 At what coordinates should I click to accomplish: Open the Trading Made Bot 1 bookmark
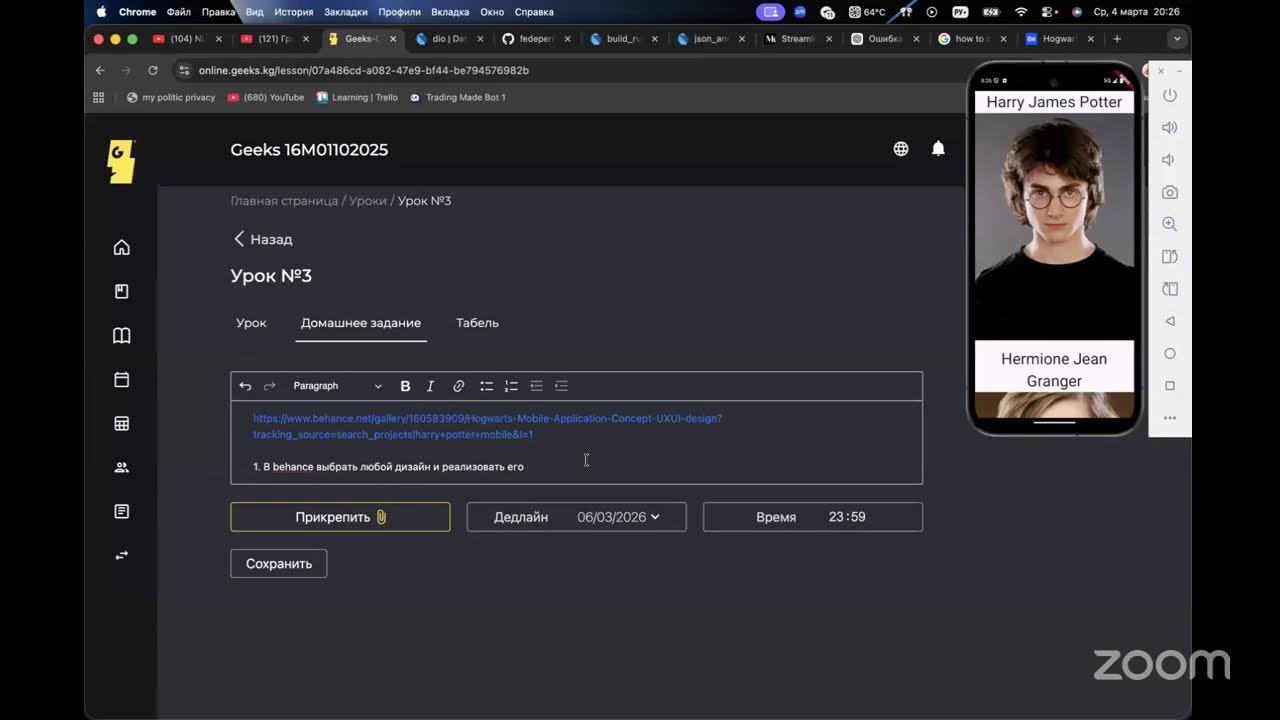458,98
